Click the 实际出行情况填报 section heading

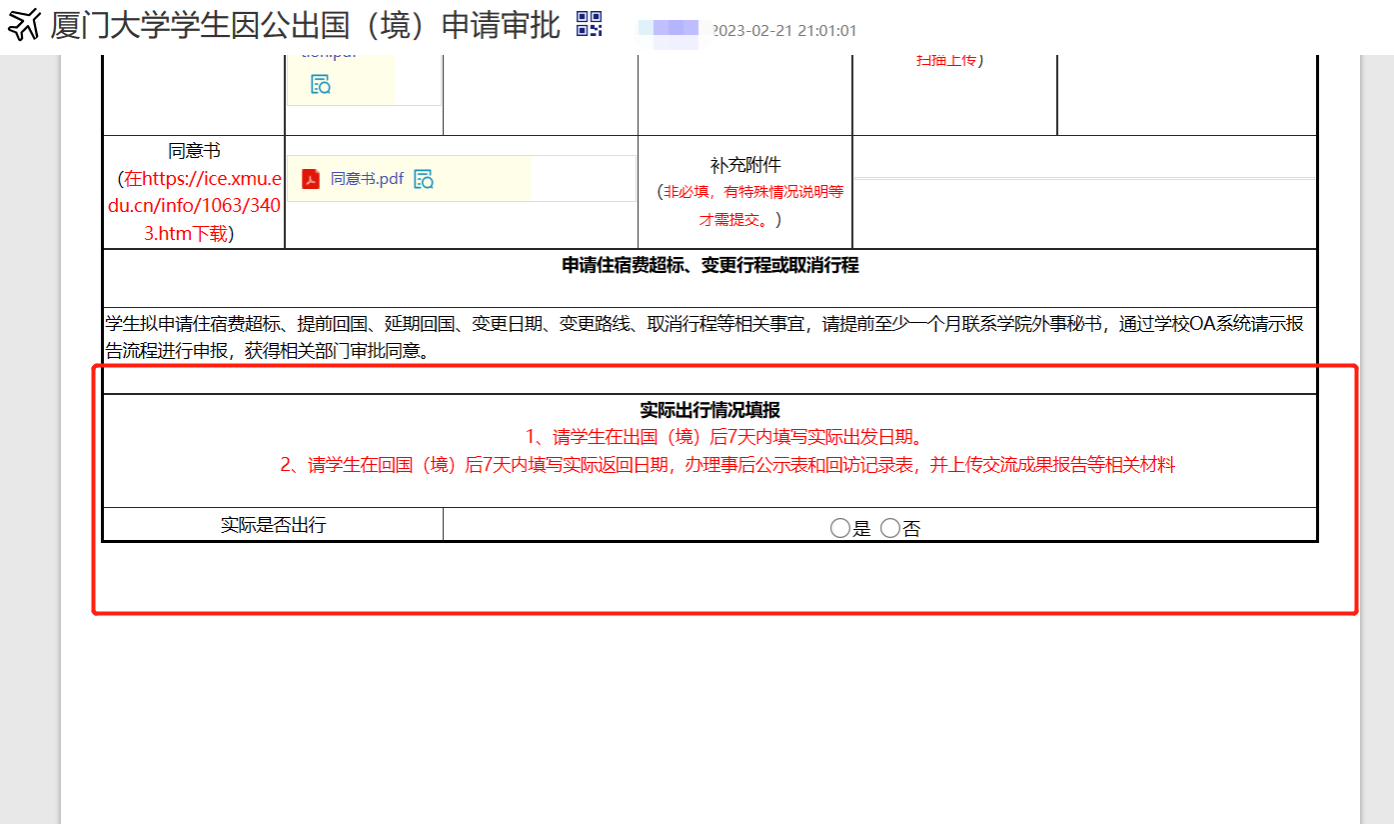710,410
